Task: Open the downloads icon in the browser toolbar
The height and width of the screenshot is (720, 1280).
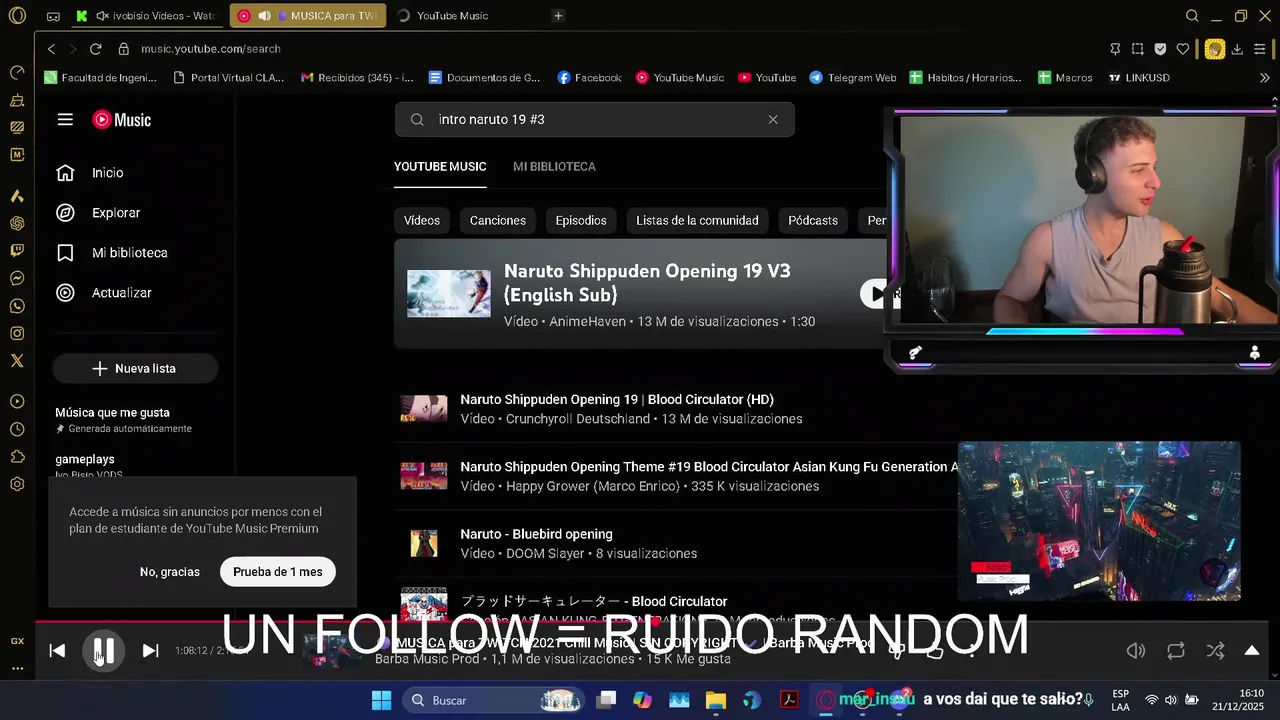Action: [x=1237, y=49]
